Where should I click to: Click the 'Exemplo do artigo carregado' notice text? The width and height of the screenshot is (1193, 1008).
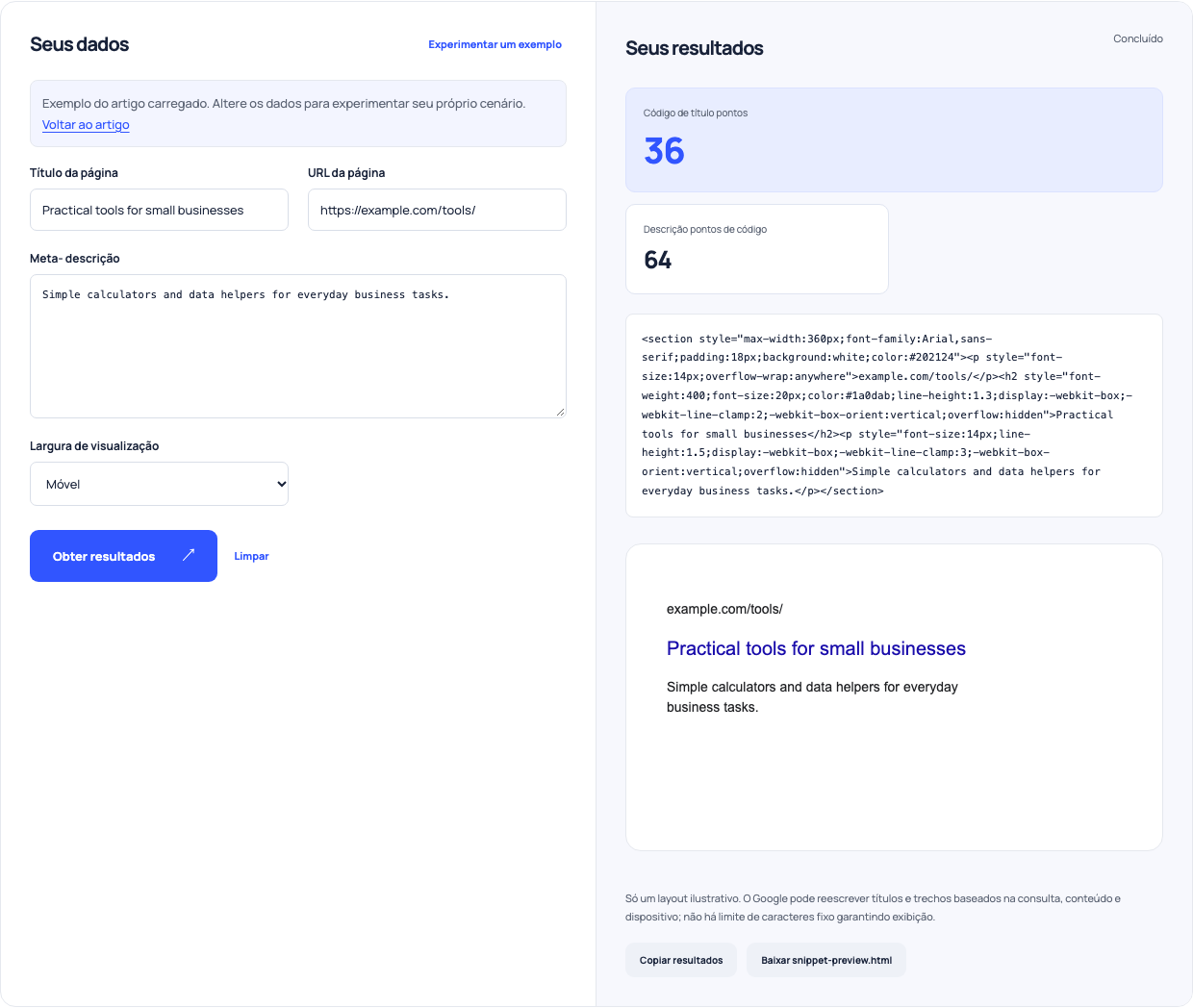coord(284,104)
